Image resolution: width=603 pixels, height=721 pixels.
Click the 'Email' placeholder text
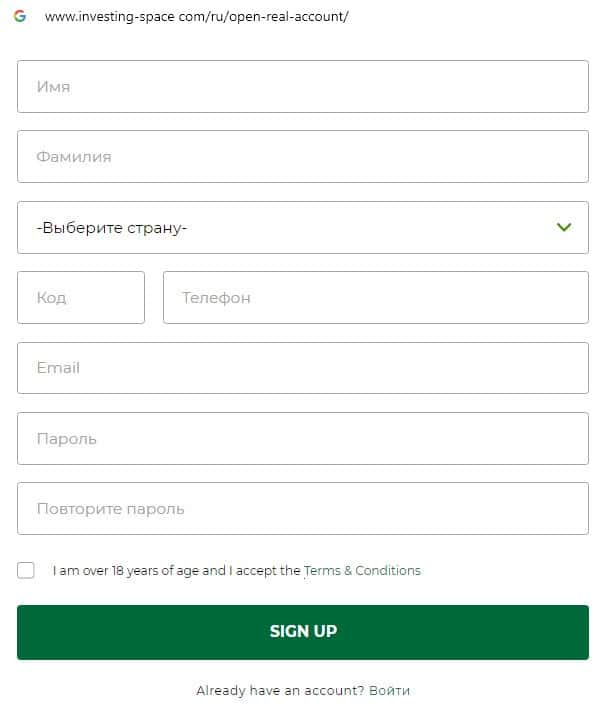pyautogui.click(x=58, y=368)
